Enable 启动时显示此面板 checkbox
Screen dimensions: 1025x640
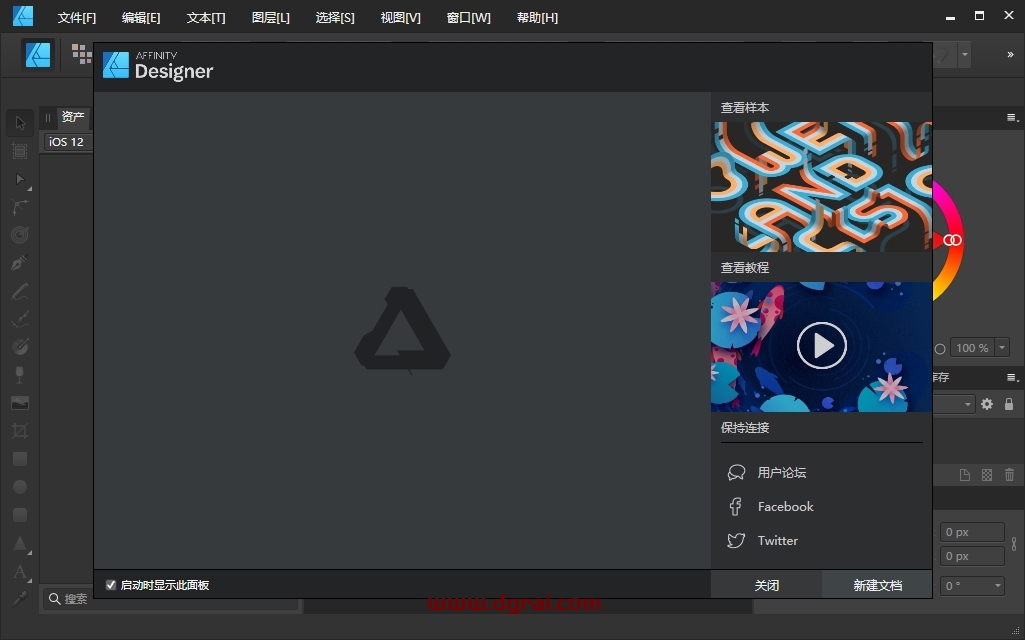pos(111,585)
